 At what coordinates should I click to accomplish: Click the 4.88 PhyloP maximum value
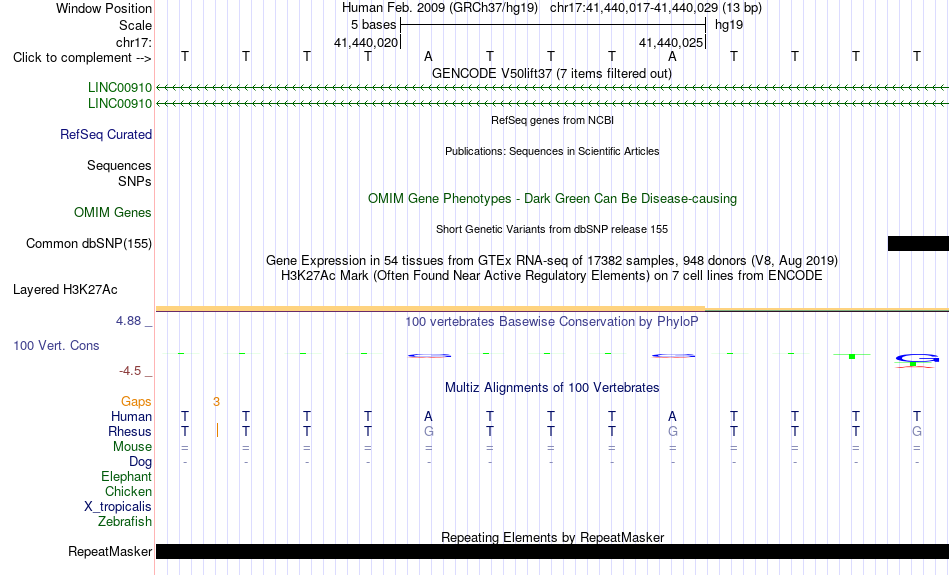coord(129,321)
